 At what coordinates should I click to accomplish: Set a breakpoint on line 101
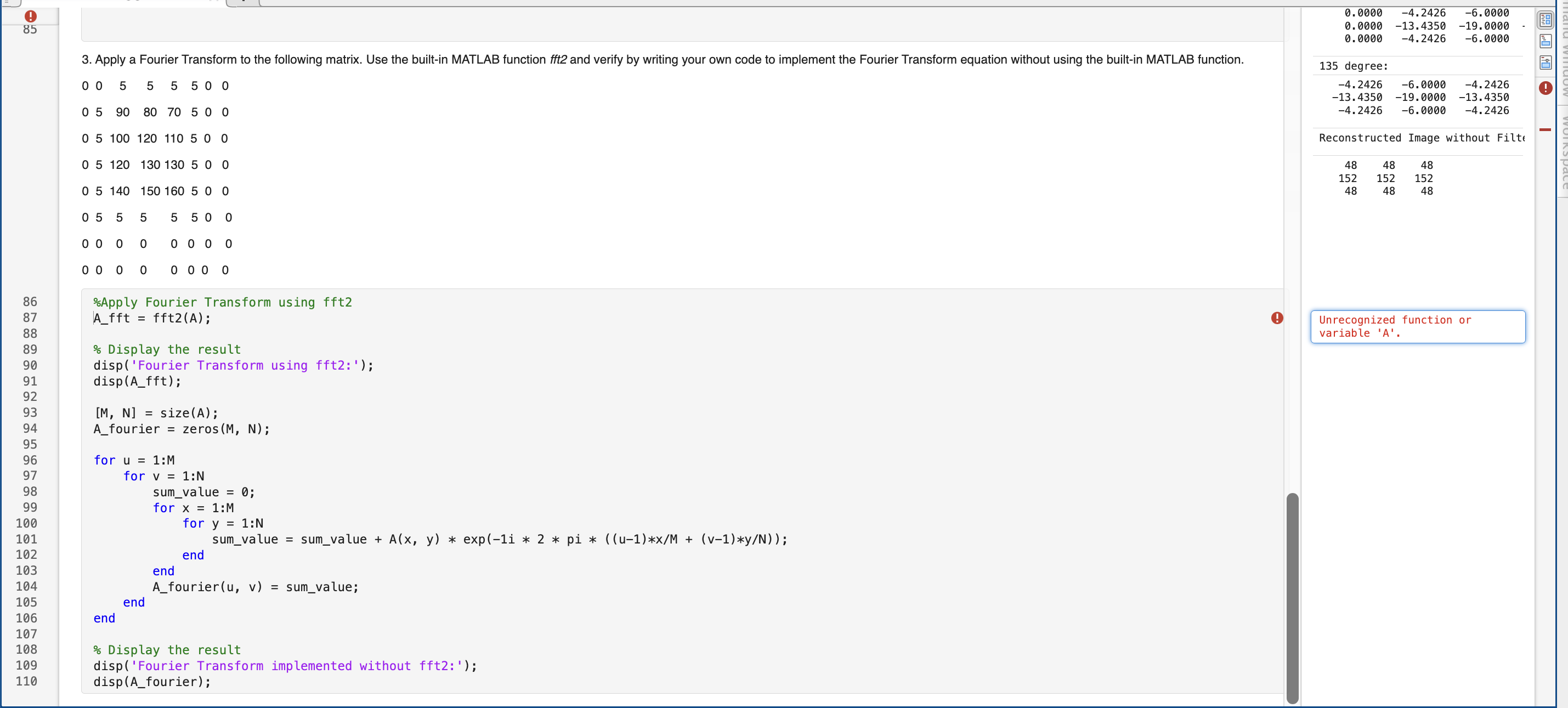coord(30,539)
